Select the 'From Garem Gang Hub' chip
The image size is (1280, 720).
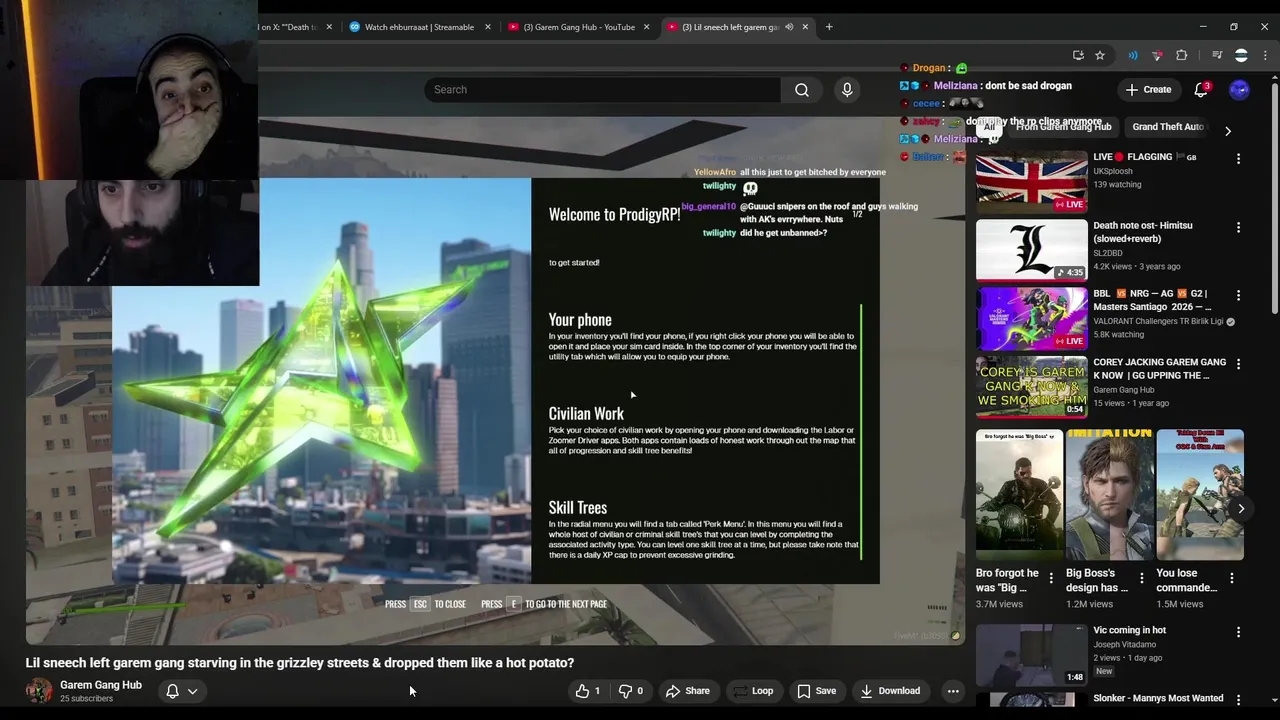(1063, 127)
